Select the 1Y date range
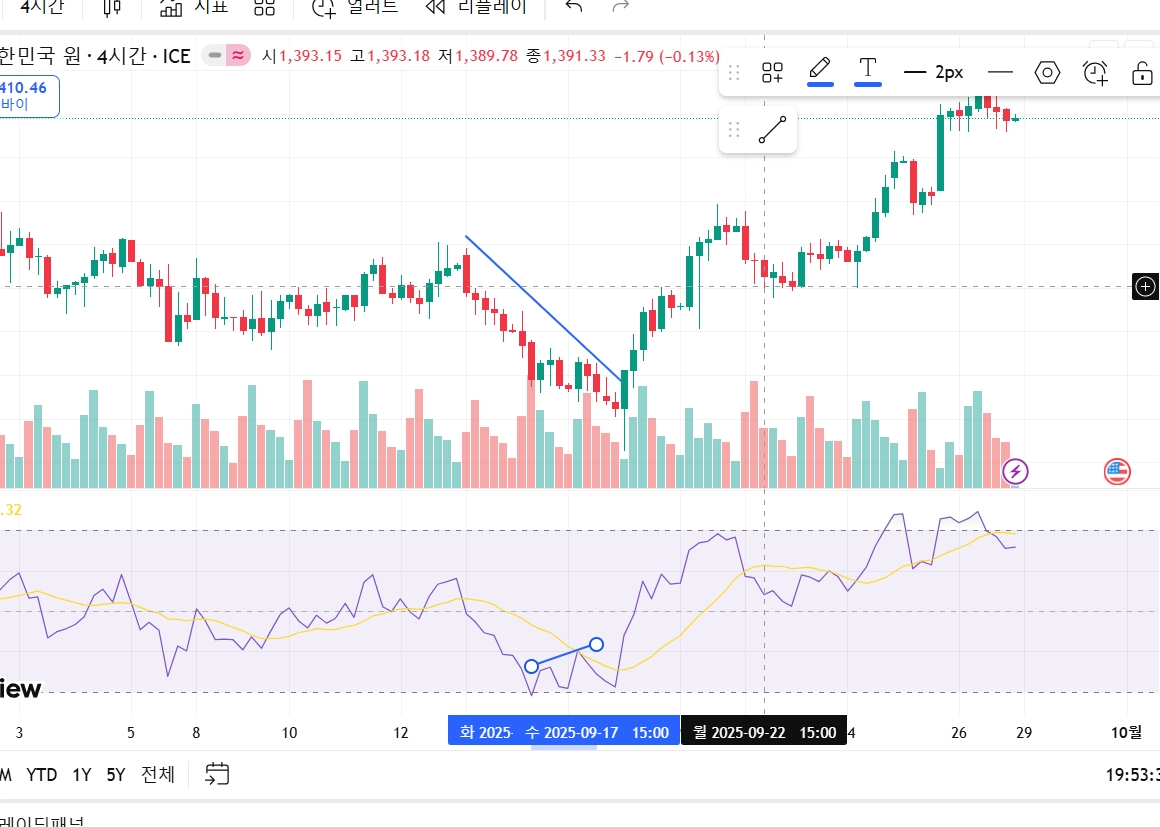The height and width of the screenshot is (827, 1160). (x=81, y=774)
